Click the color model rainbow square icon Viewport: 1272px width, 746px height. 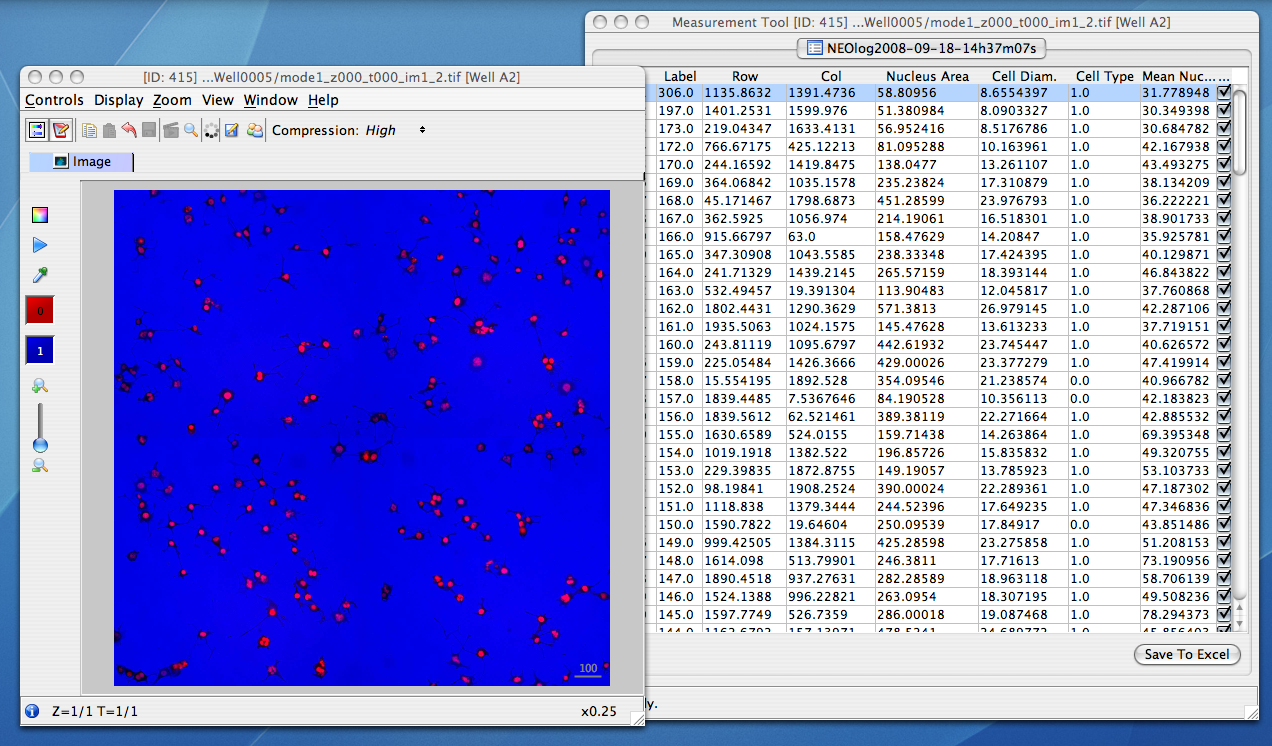click(39, 215)
